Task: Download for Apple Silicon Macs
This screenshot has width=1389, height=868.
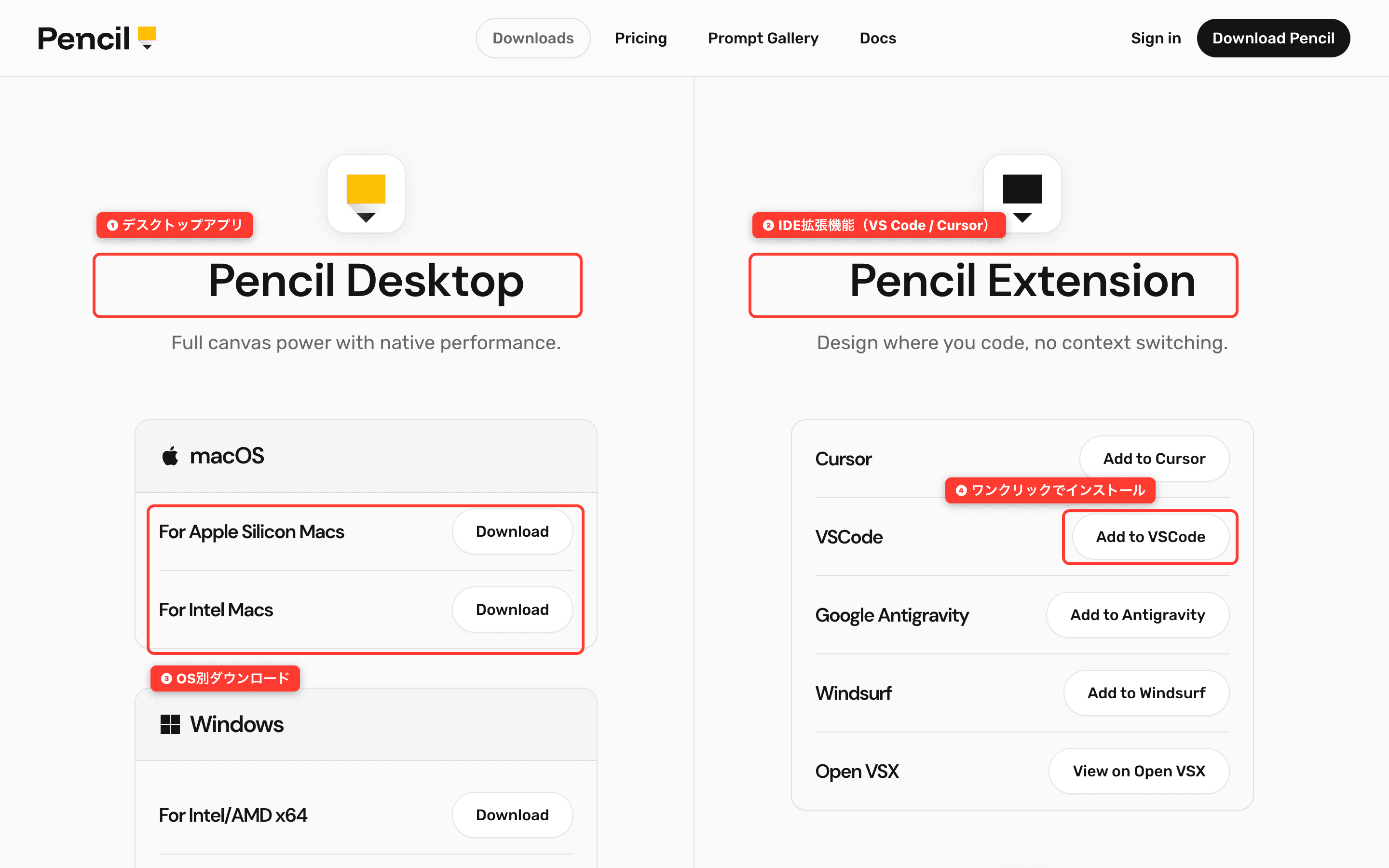Action: [x=512, y=531]
